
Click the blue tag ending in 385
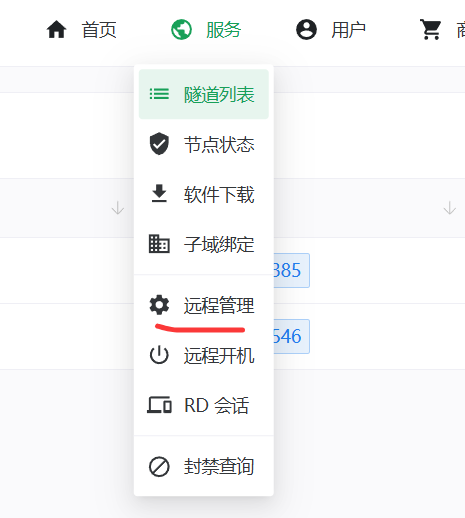pyautogui.click(x=292, y=270)
